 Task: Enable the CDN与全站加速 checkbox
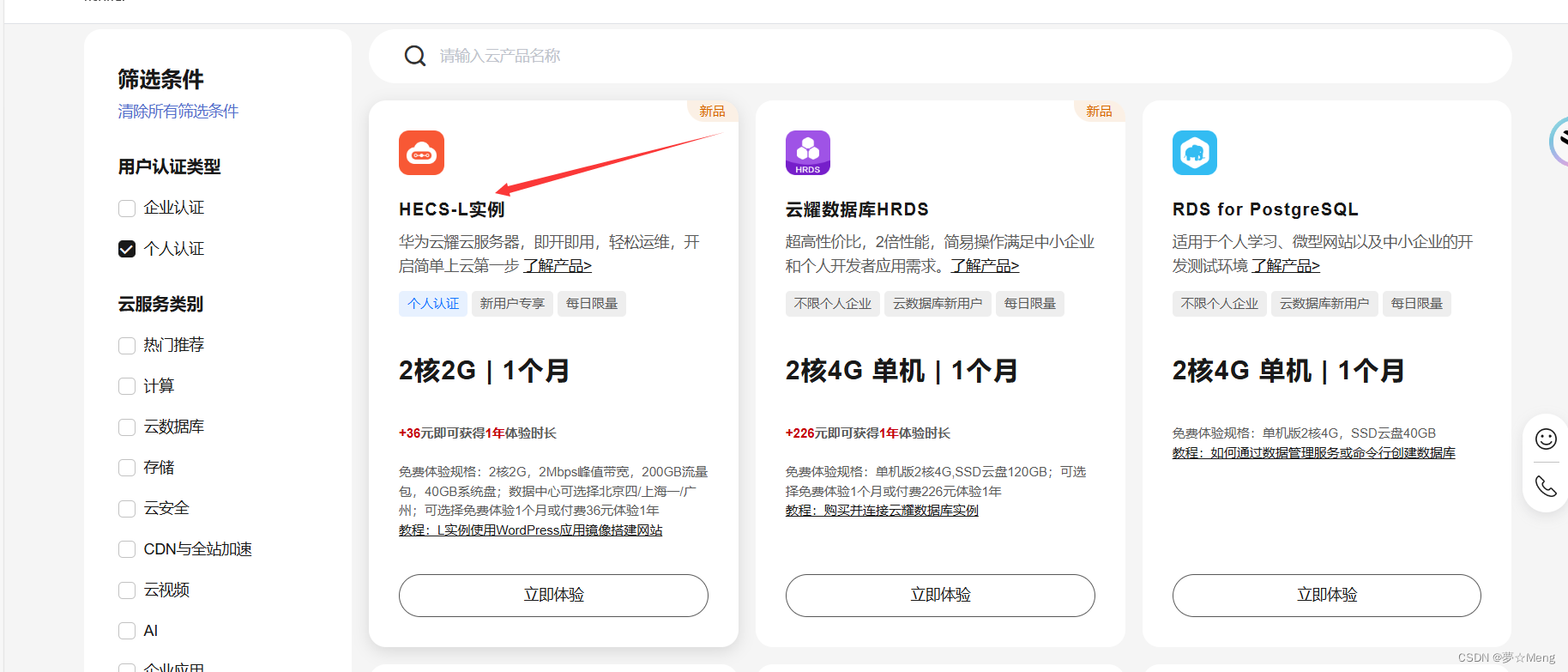point(127,549)
